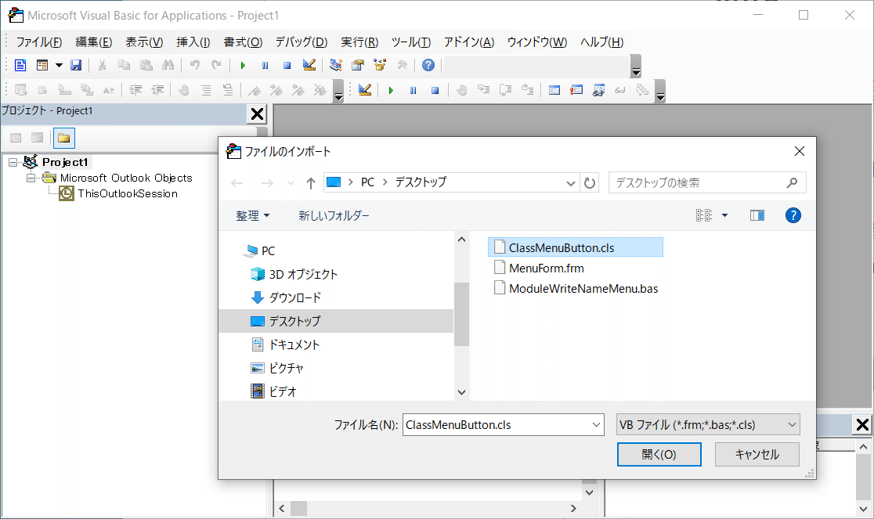The image size is (874, 519).
Task: Open the デバッグ(D) menu
Action: [302, 42]
